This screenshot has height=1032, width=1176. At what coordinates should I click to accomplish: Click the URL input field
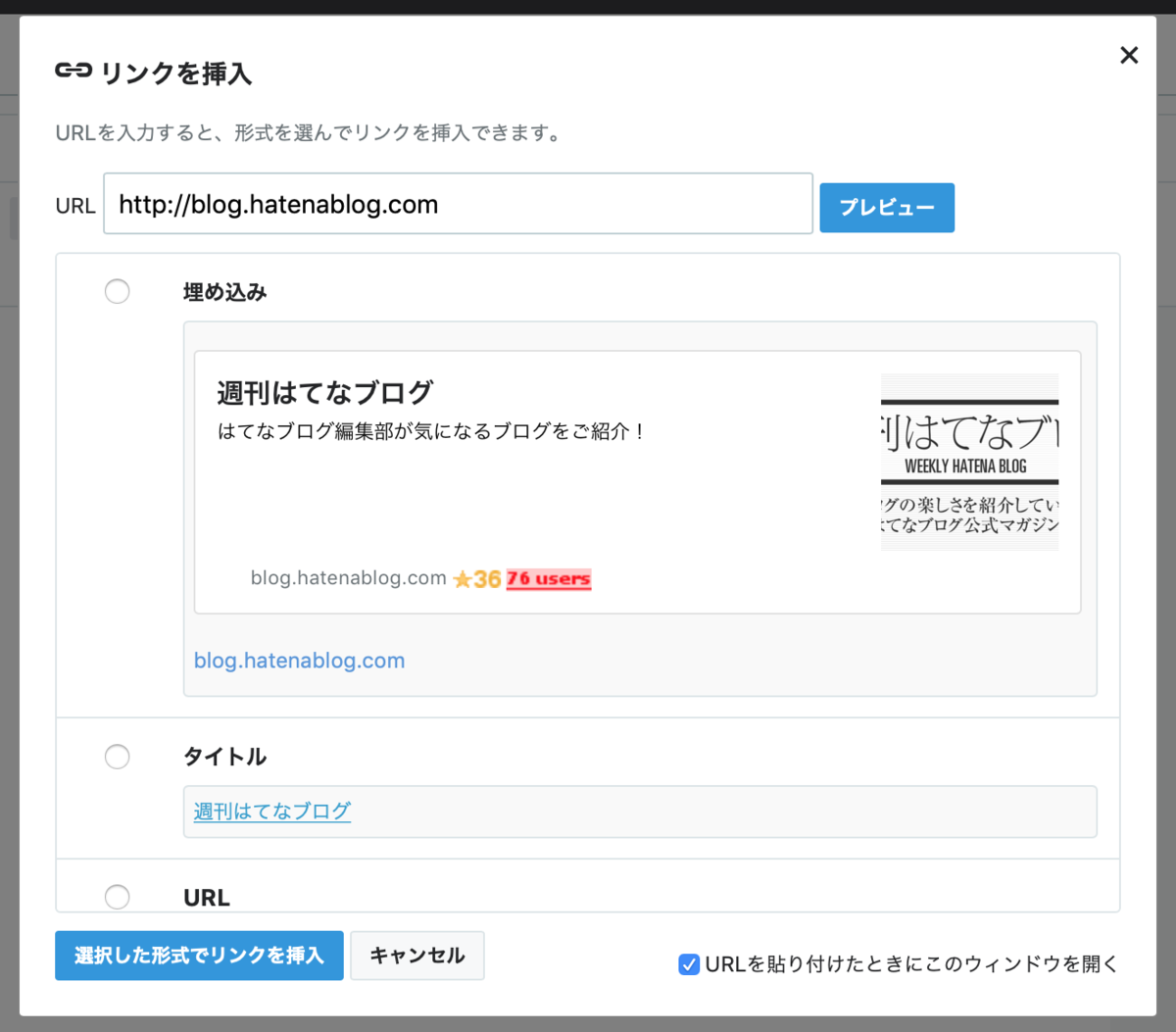(458, 204)
